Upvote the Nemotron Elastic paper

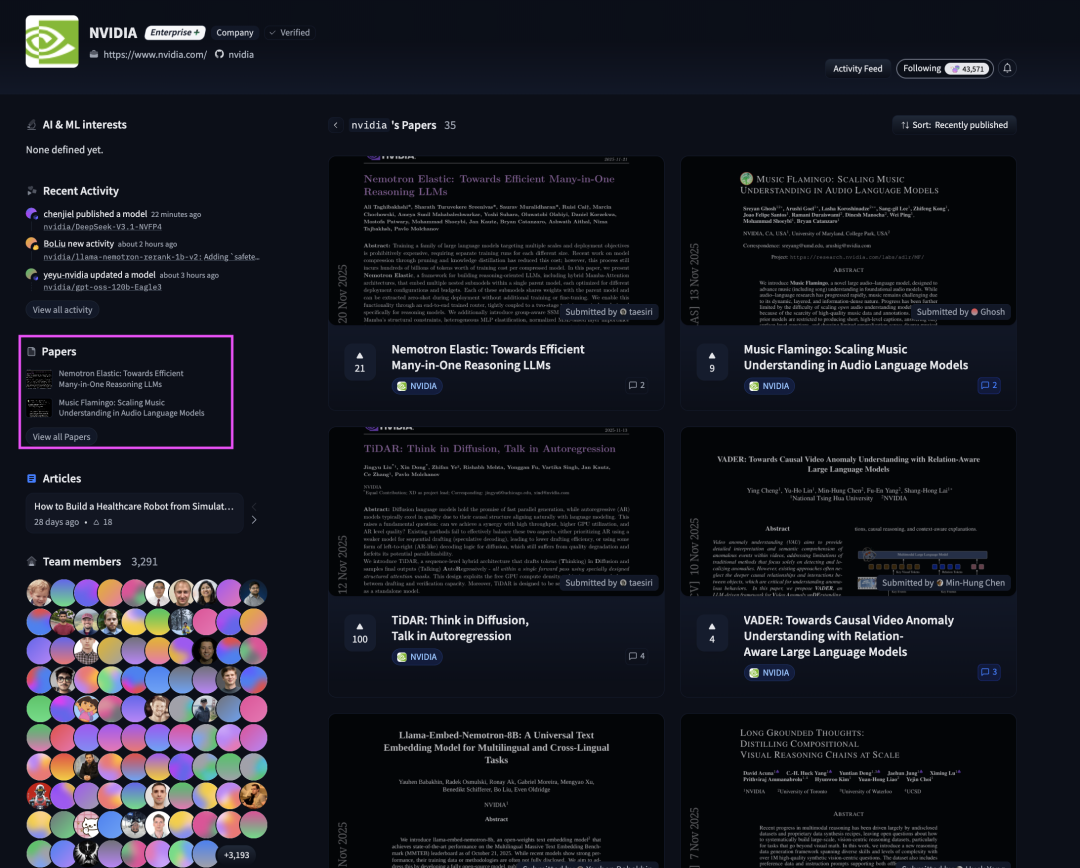359,361
